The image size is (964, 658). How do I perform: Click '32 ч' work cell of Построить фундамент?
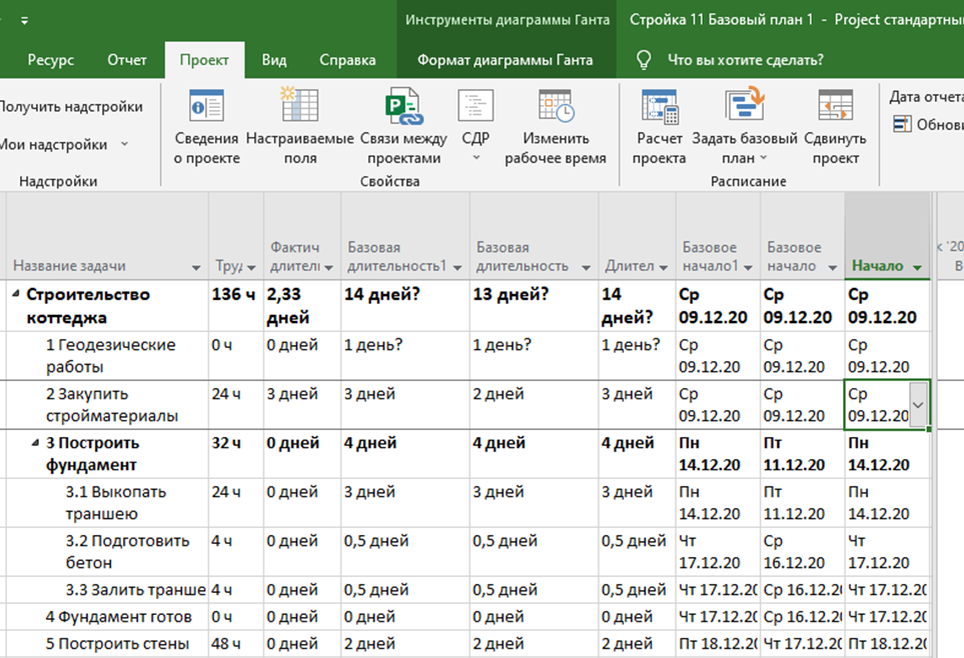point(236,454)
